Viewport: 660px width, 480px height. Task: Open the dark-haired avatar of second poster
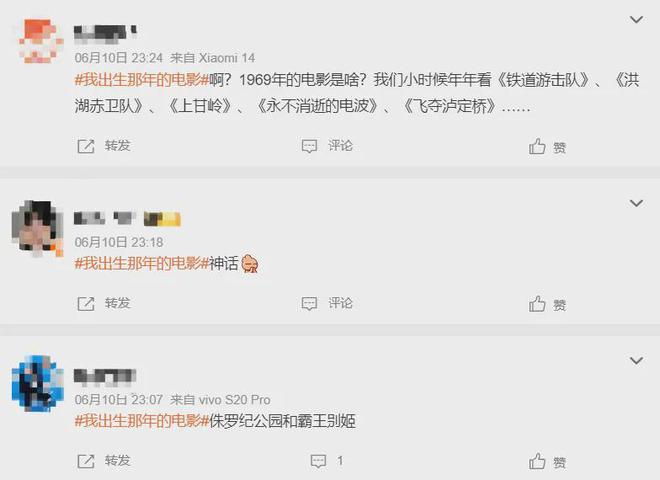[x=38, y=228]
